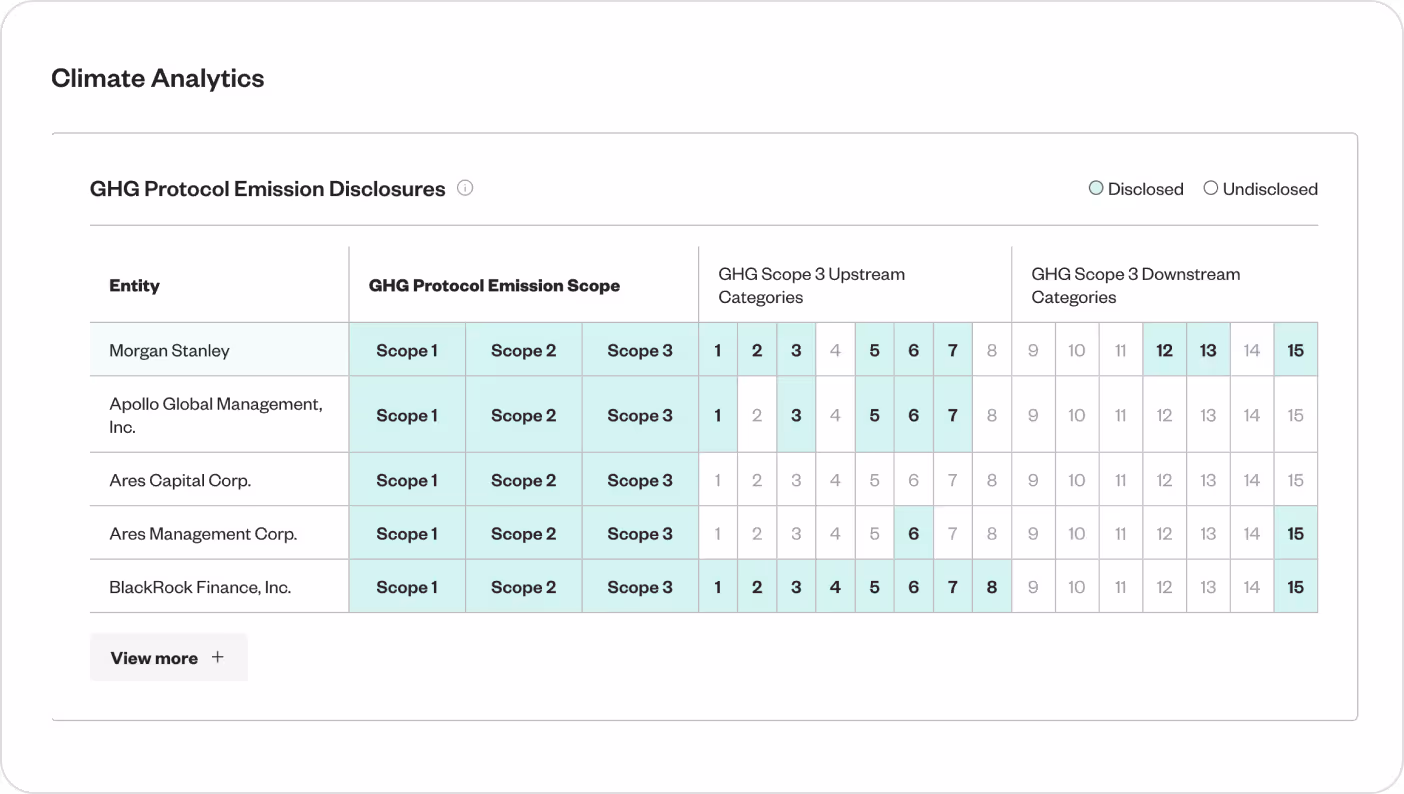Click category 6 in Ares Capital Corp. row

click(913, 480)
